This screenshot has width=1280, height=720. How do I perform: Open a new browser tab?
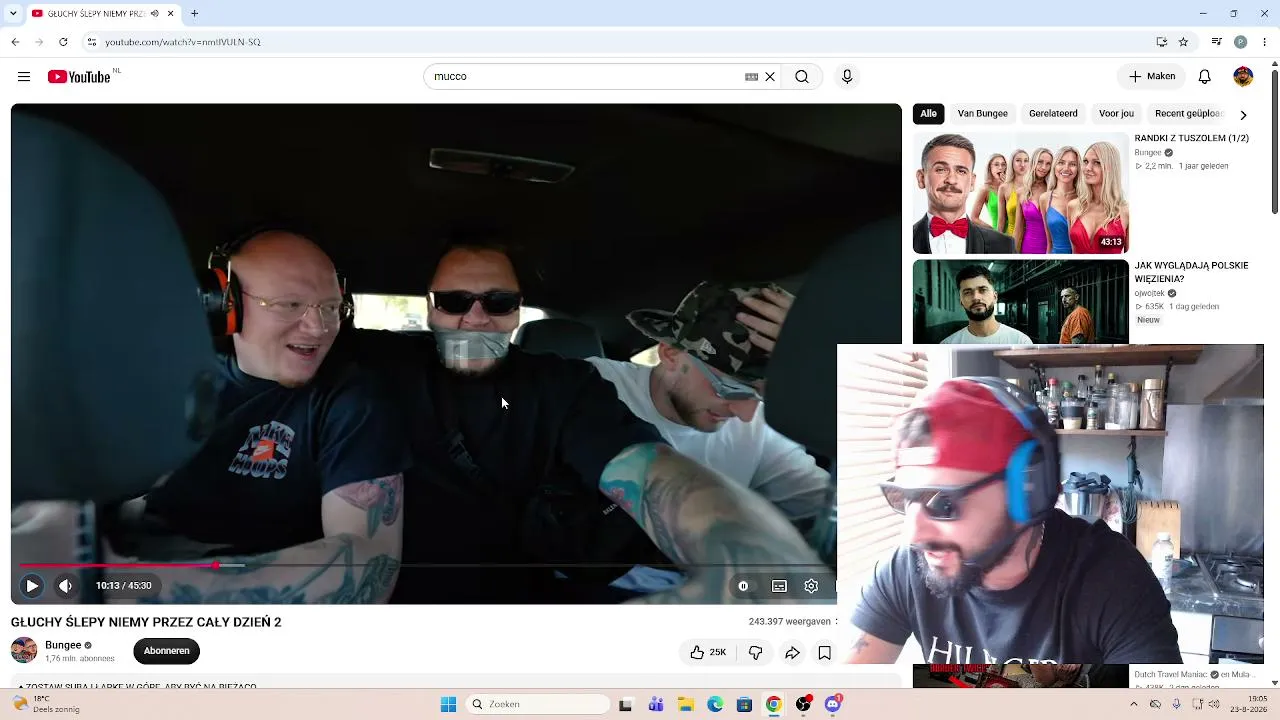pyautogui.click(x=194, y=14)
